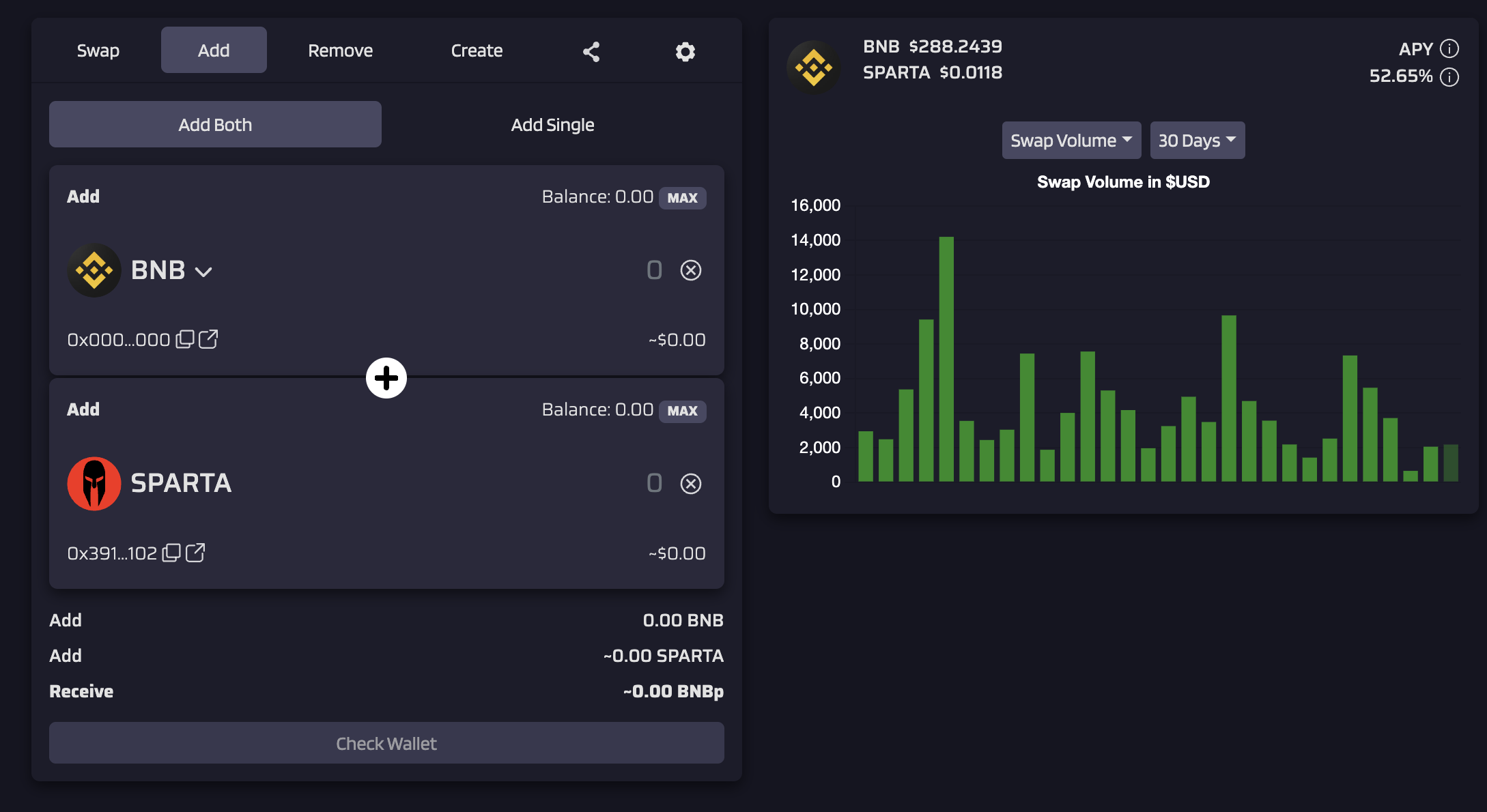
Task: Click the last dark green bar
Action: point(1451,463)
